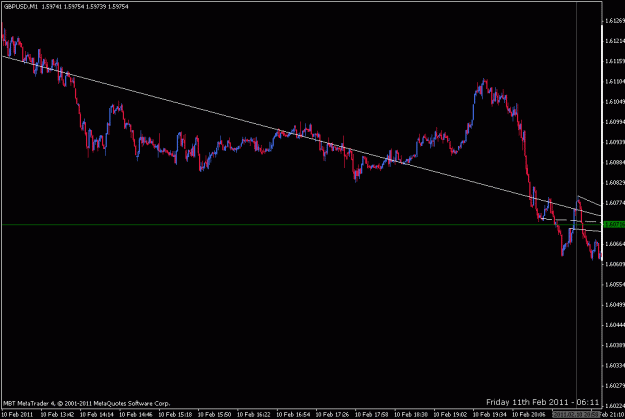This screenshot has height=419, width=625.
Task: Click the 1.61104 price axis label
Action: click(615, 81)
